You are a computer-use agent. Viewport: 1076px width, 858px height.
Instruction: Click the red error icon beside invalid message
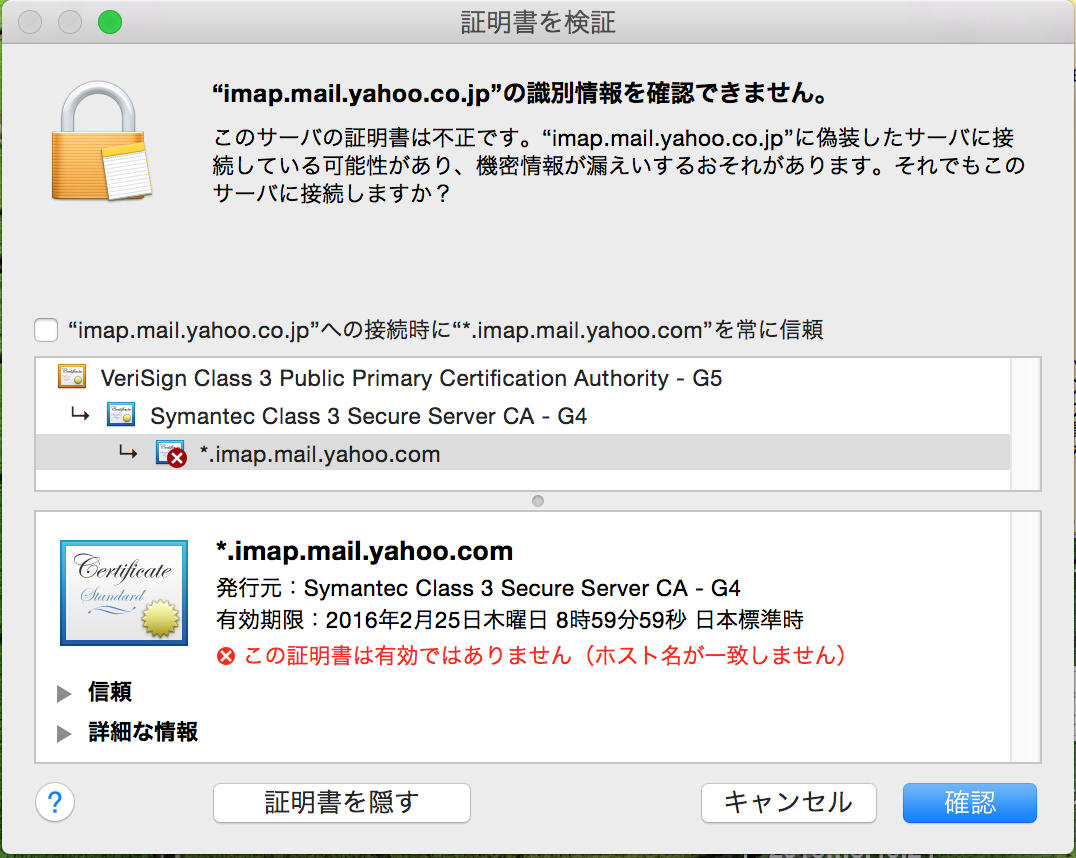tap(226, 656)
